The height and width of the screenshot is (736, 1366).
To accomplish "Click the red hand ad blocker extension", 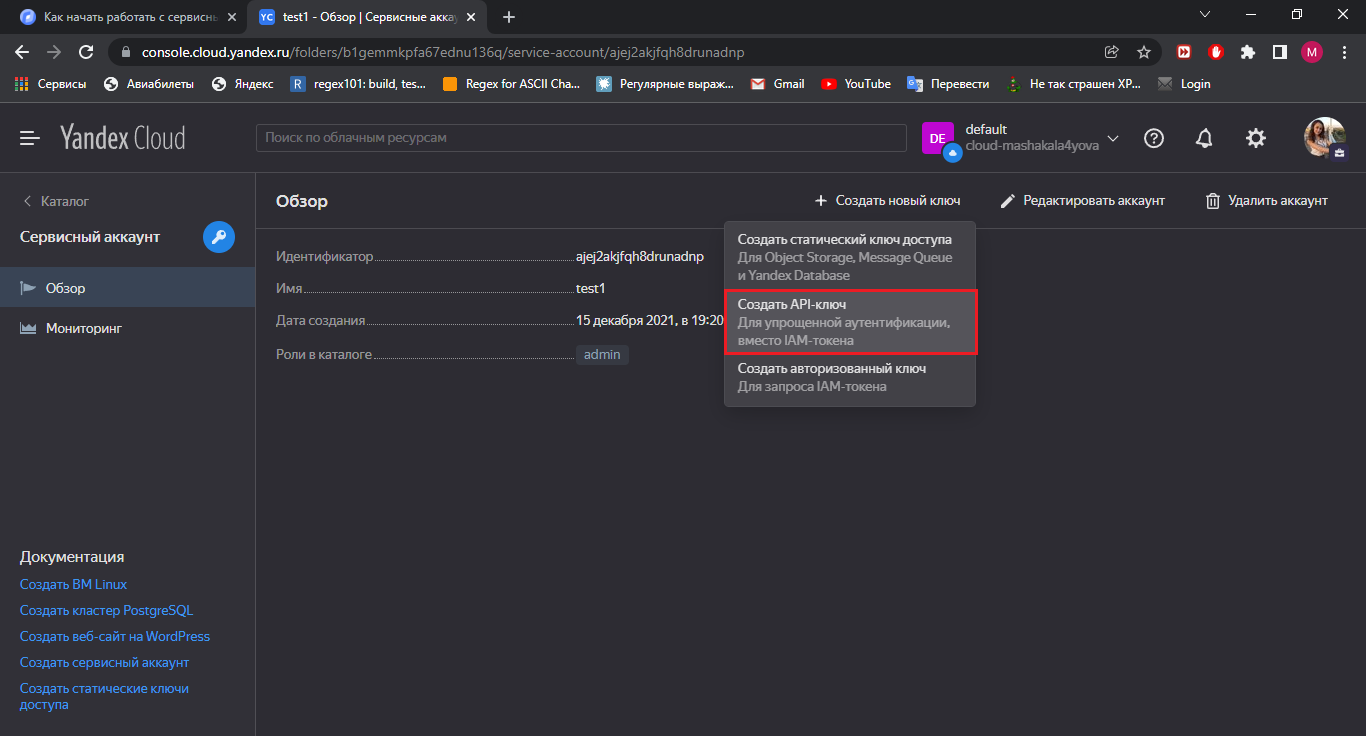I will coord(1216,52).
